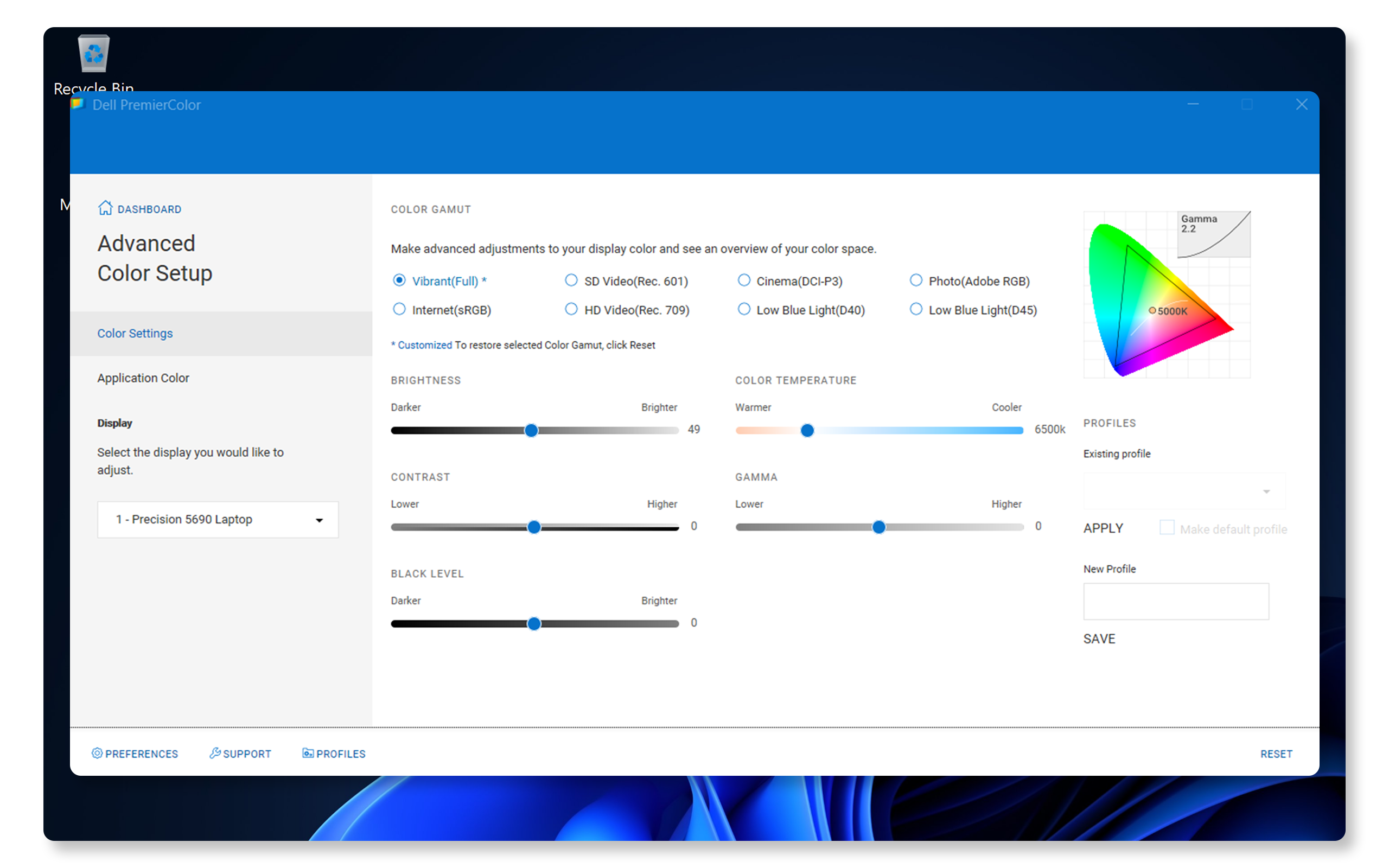Select Cinema(DCI-P3) color gamut
The image size is (1389, 868).
coord(744,280)
